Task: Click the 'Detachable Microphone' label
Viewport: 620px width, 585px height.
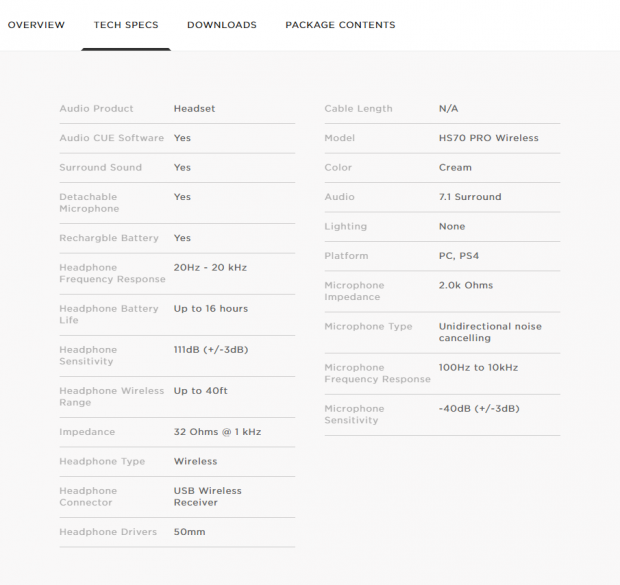Action: [89, 203]
